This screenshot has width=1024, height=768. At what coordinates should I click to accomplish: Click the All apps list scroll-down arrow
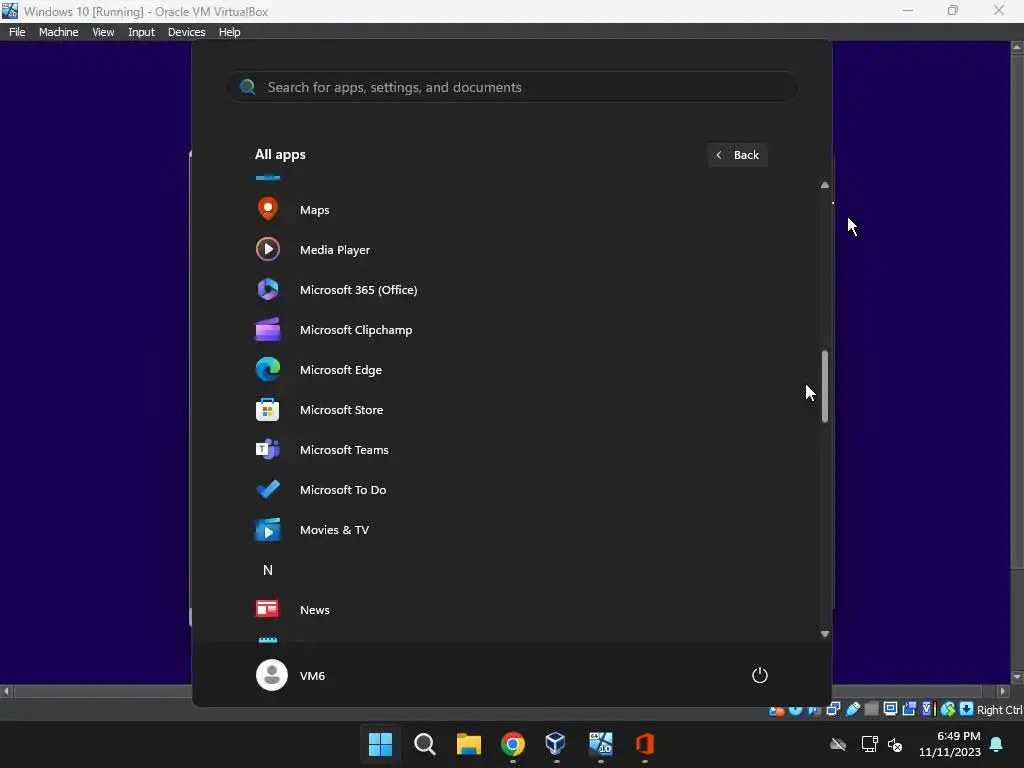825,634
